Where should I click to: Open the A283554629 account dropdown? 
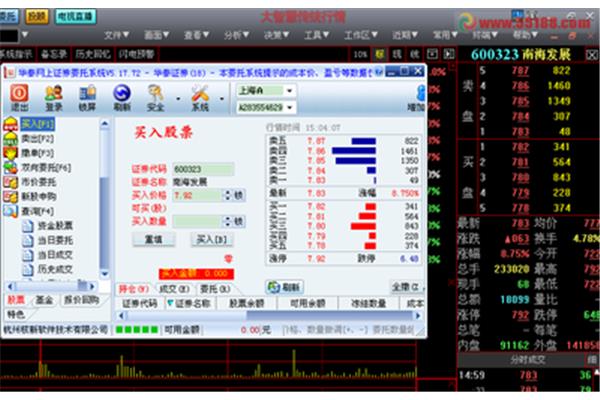tap(290, 108)
